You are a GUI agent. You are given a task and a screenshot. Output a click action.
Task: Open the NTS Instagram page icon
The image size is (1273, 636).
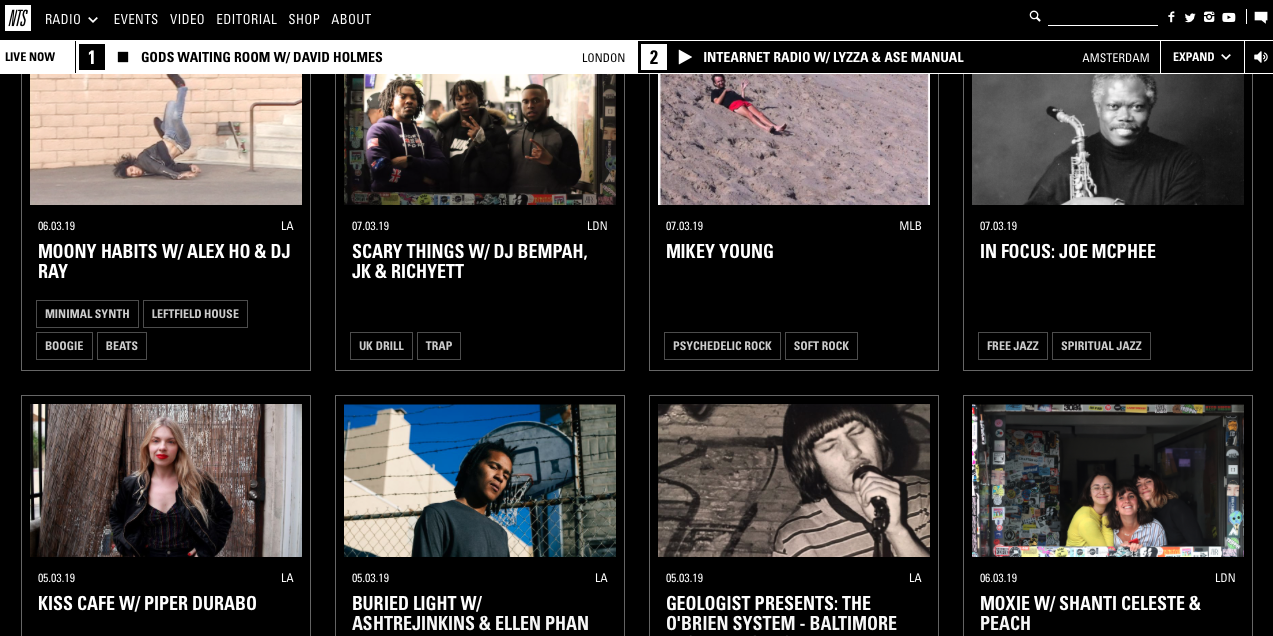pyautogui.click(x=1209, y=17)
